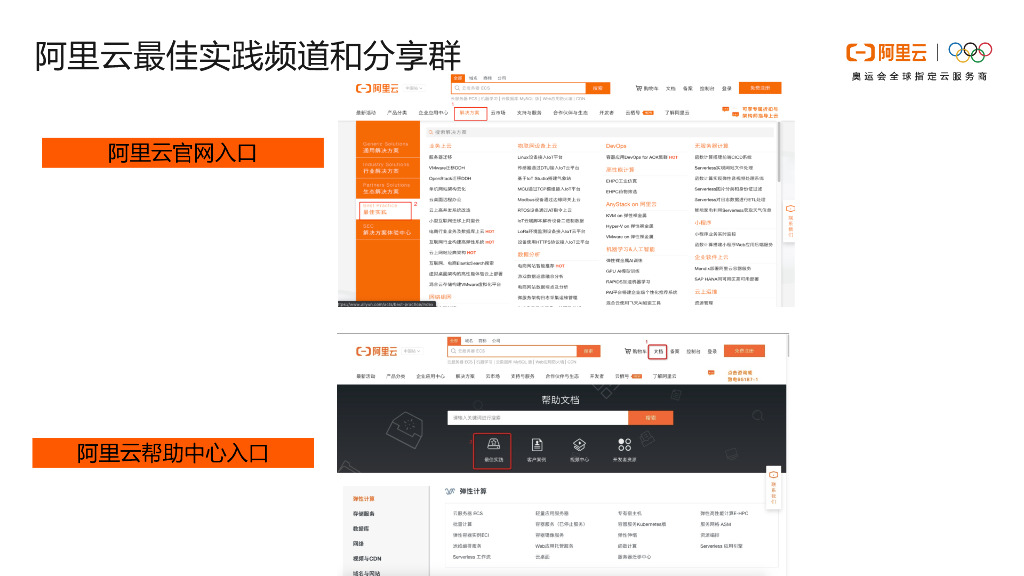
Task: Select 生态解决方案 in the orange sidebar
Action: 386,189
